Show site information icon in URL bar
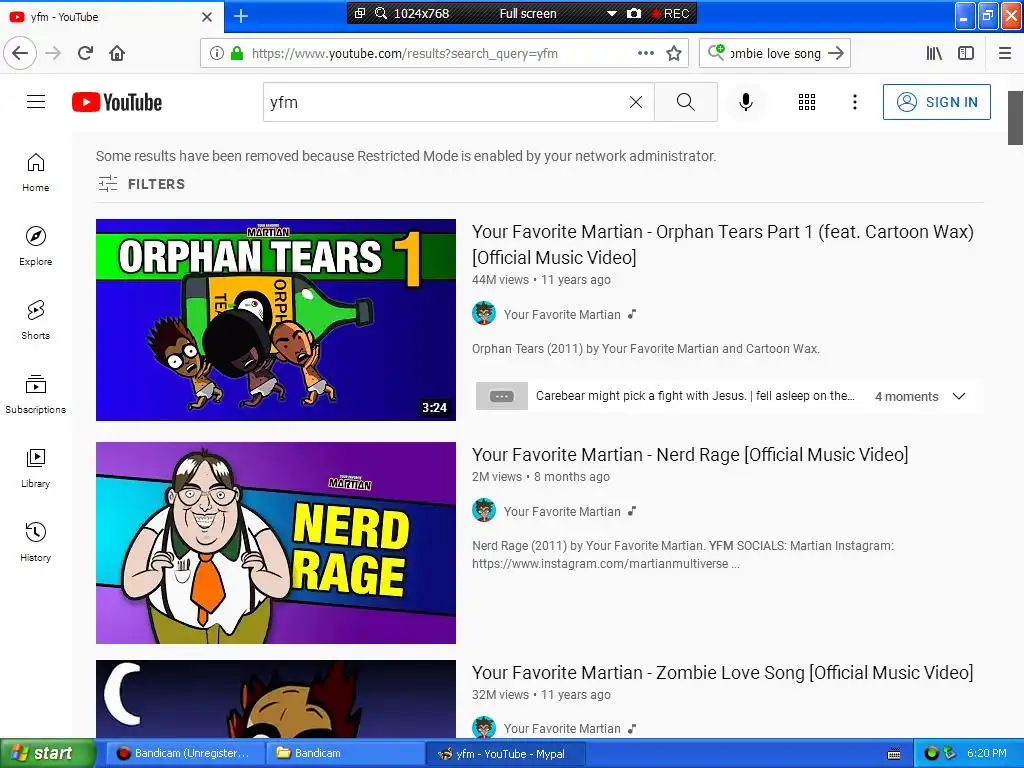This screenshot has width=1024, height=768. 217,54
